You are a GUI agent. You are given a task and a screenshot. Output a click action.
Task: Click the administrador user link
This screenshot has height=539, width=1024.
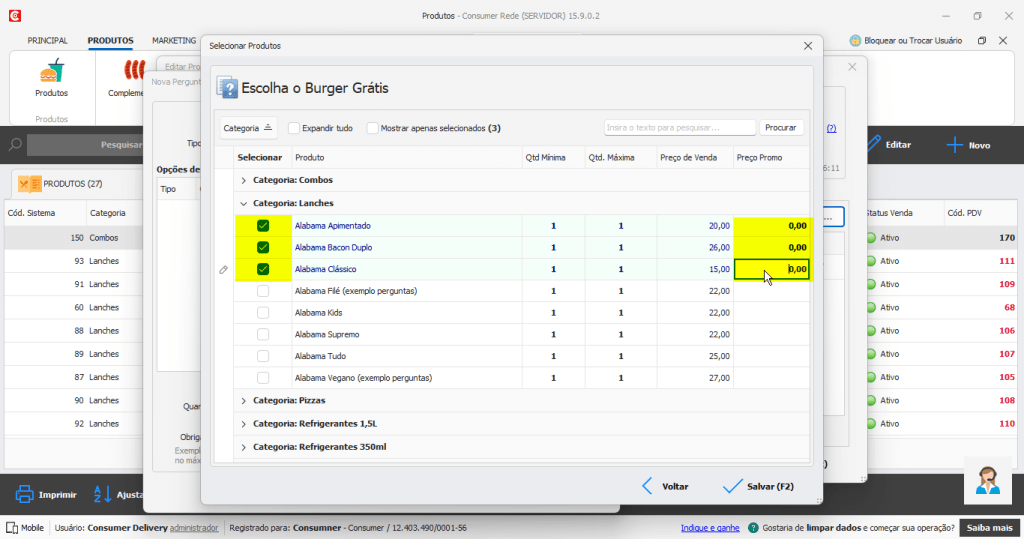click(x=194, y=528)
